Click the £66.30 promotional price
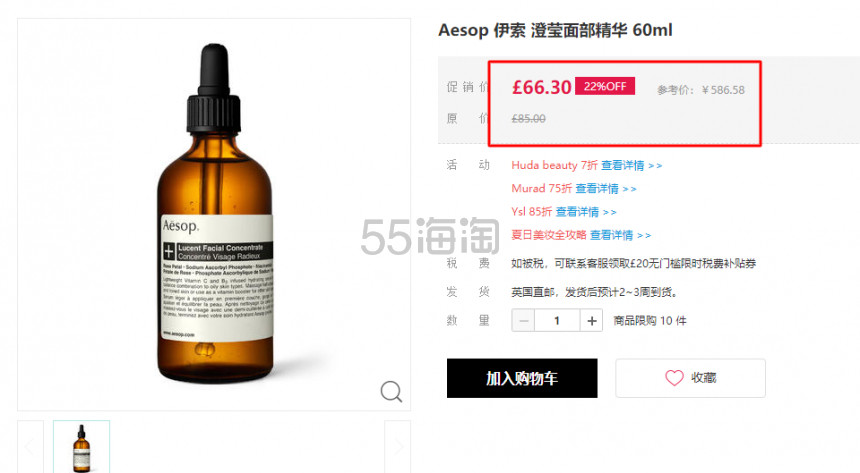The image size is (860, 473). 541,87
